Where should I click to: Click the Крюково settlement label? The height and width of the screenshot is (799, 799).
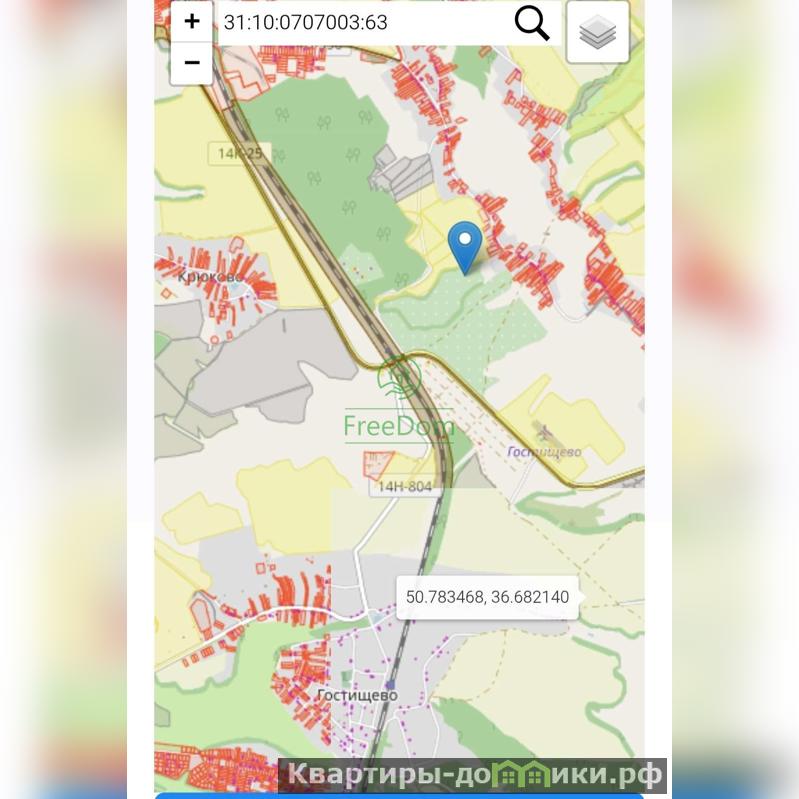click(x=209, y=277)
